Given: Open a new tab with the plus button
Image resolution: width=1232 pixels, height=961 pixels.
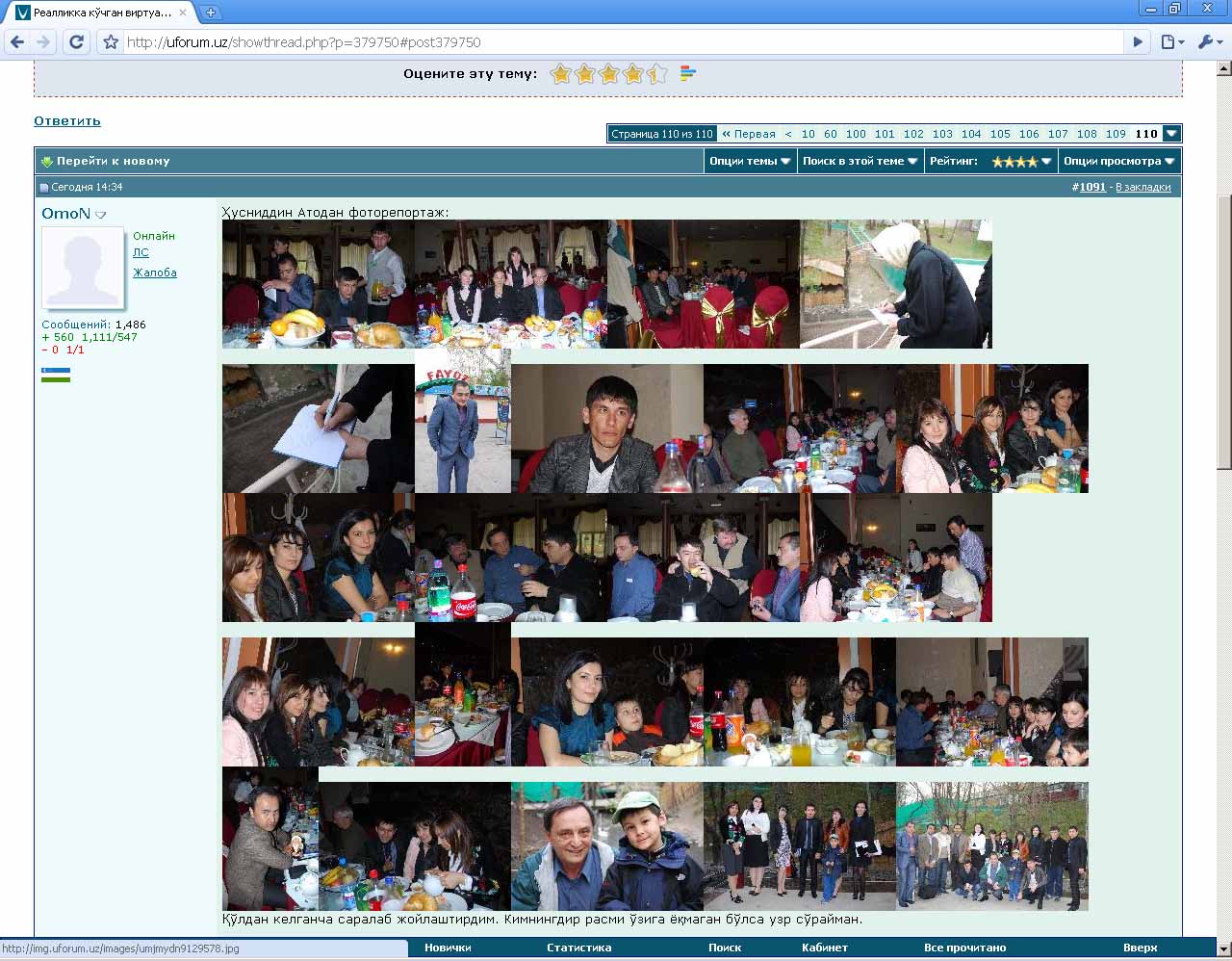Looking at the screenshot, I should tap(211, 13).
